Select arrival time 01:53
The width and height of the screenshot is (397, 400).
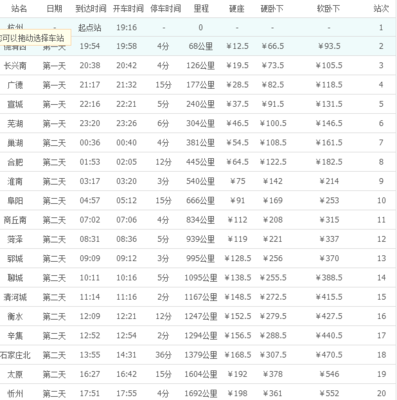90,162
